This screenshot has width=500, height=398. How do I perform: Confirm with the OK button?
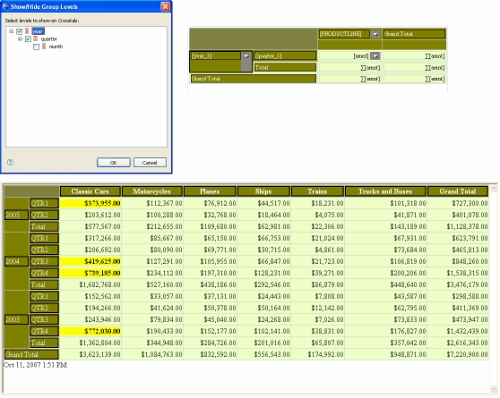click(114, 162)
